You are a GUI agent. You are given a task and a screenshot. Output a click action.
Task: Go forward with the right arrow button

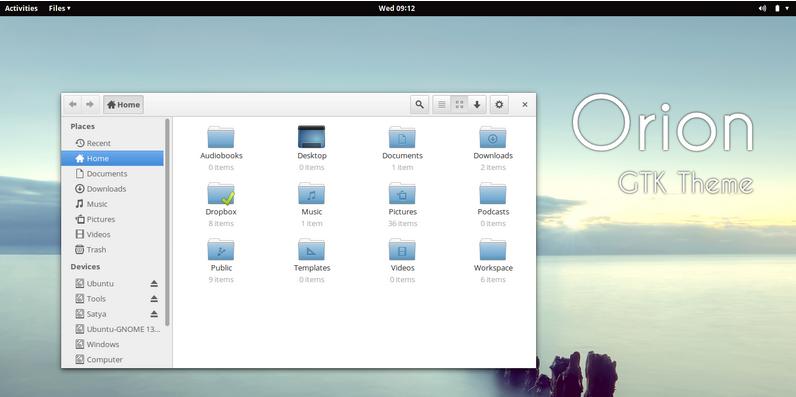(90, 105)
